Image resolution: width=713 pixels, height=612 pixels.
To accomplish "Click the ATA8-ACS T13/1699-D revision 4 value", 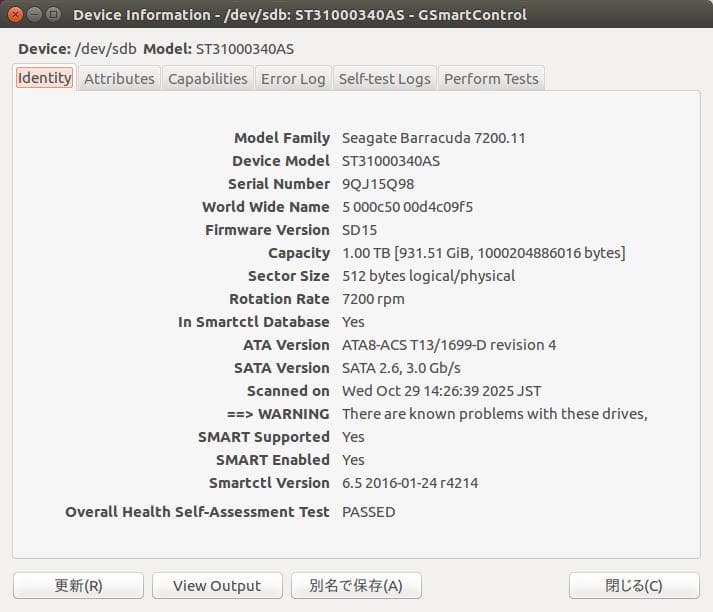I will pyautogui.click(x=449, y=345).
